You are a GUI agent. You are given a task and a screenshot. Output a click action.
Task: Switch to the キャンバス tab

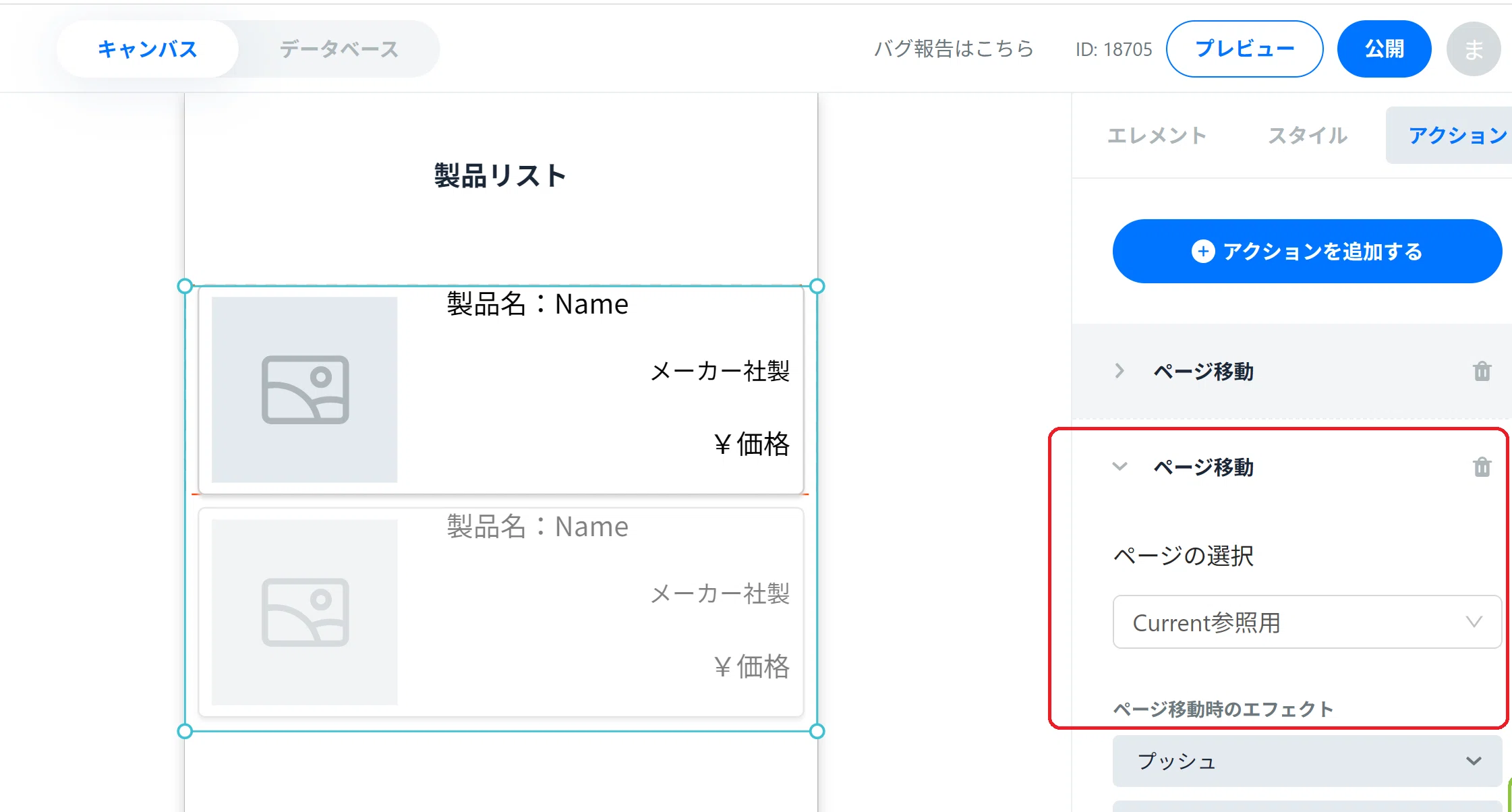(148, 49)
